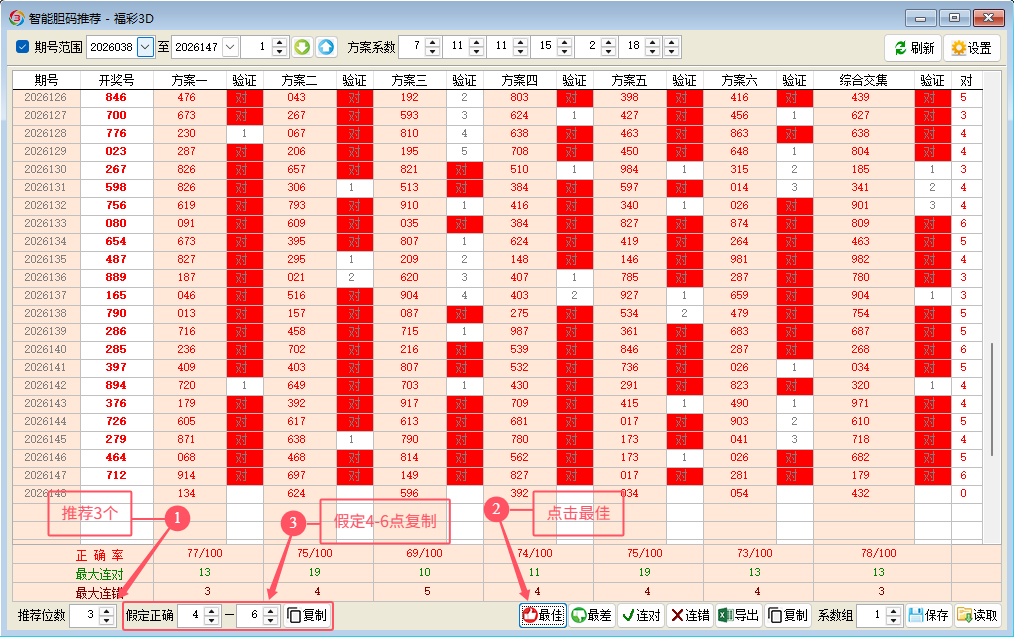Click draw number 889 in row 2026136
Viewport: 1014px width, 637px height.
click(116, 277)
